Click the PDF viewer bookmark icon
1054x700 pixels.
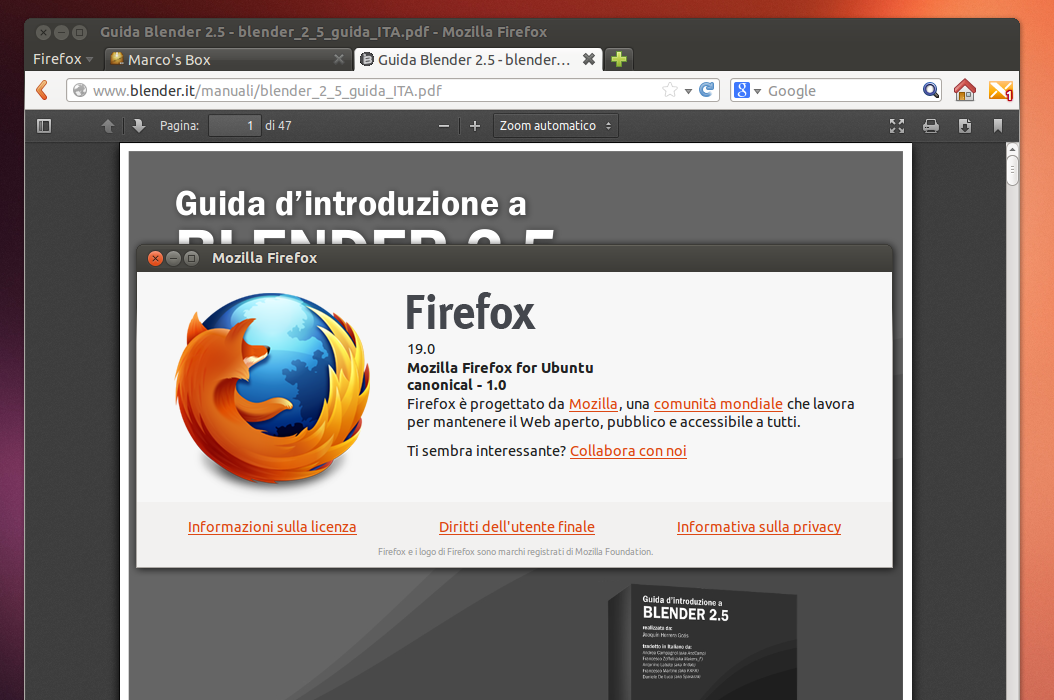998,126
